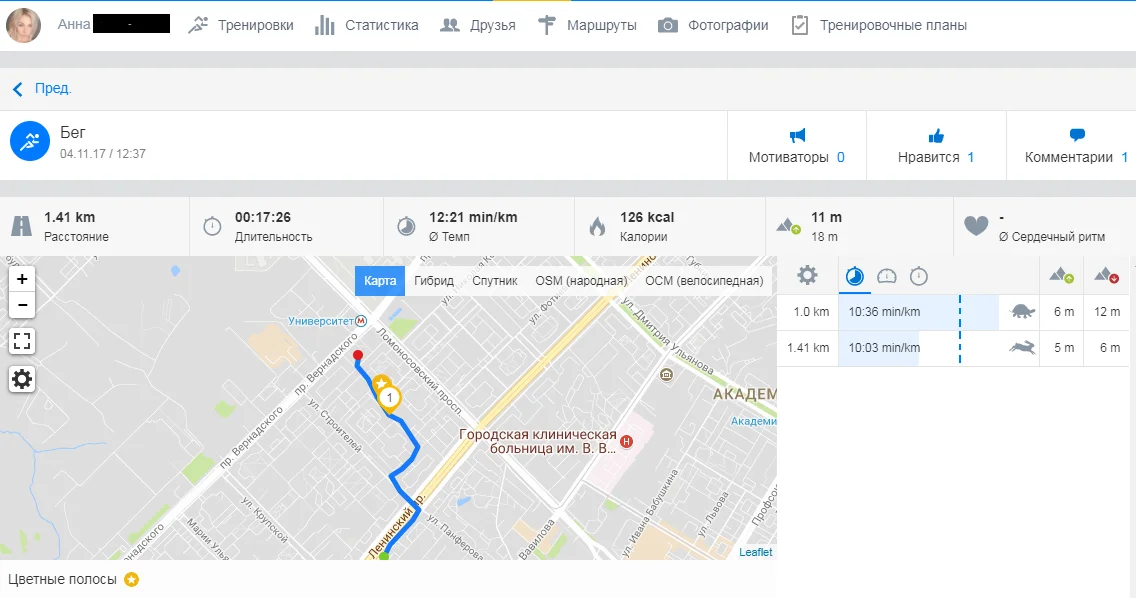The image size is (1136, 598).
Task: Open Статистика from the top menu
Action: (382, 25)
